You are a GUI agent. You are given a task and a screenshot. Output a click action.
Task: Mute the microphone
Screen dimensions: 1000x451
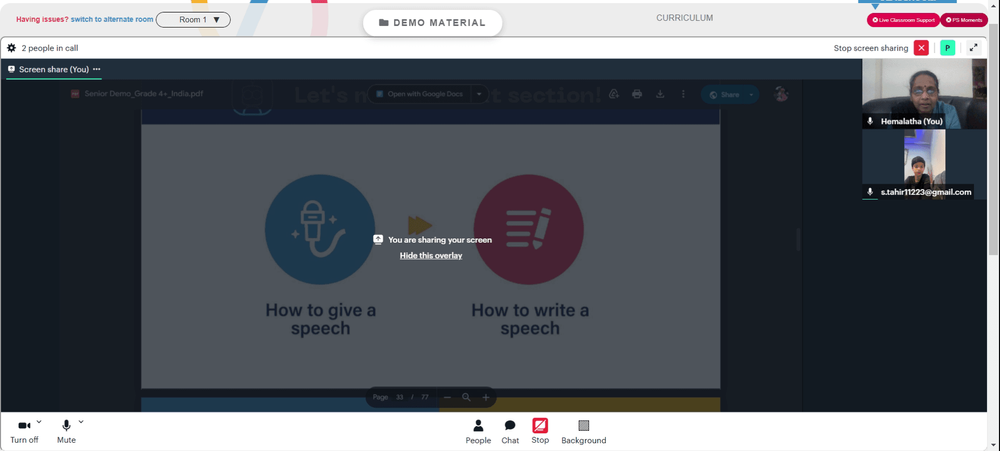point(66,432)
